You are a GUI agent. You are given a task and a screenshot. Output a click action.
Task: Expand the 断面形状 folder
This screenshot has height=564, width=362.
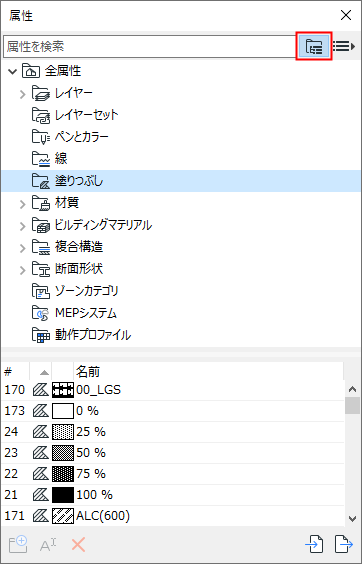(x=23, y=270)
